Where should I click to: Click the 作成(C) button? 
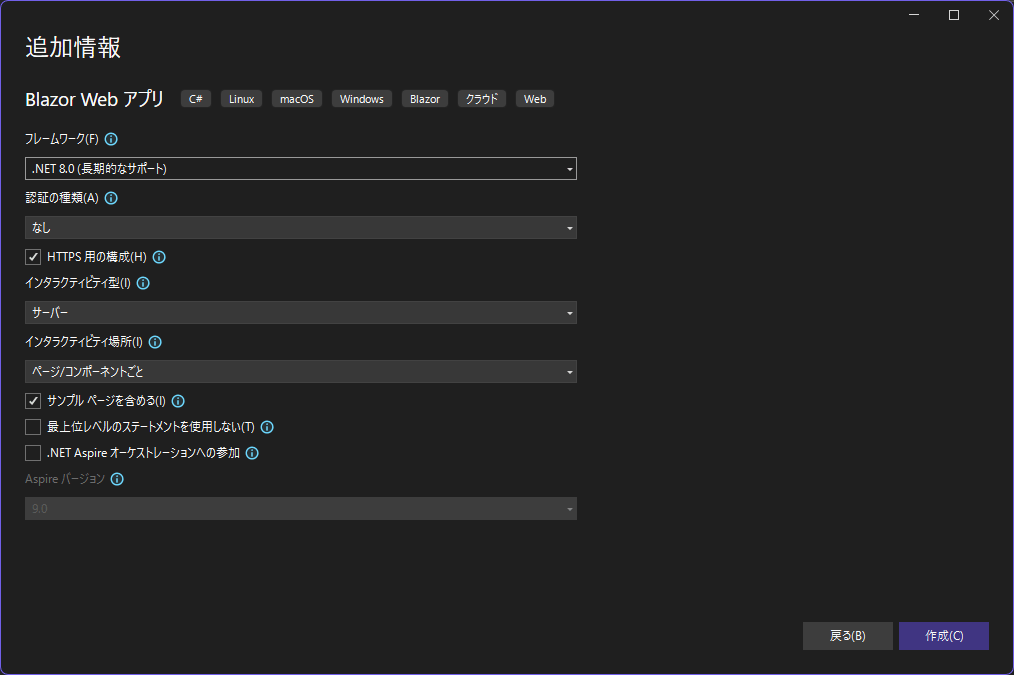[x=944, y=636]
